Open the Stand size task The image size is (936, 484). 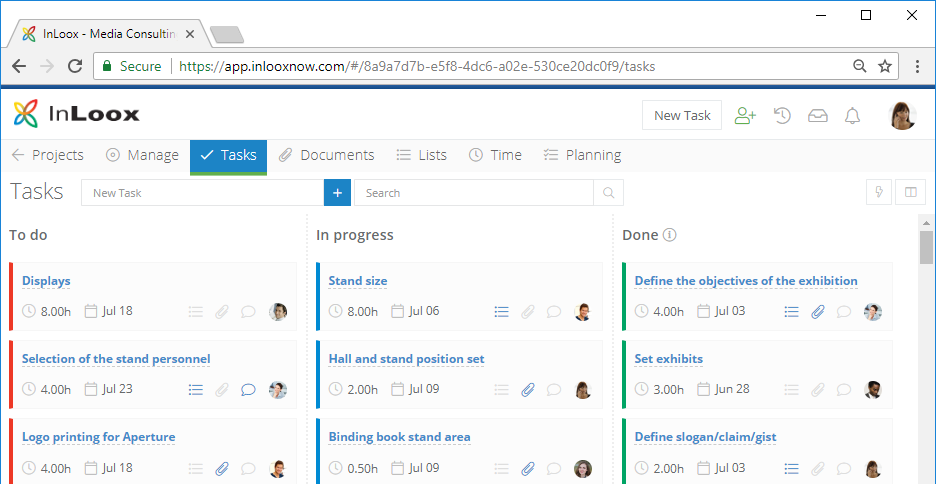tap(358, 280)
